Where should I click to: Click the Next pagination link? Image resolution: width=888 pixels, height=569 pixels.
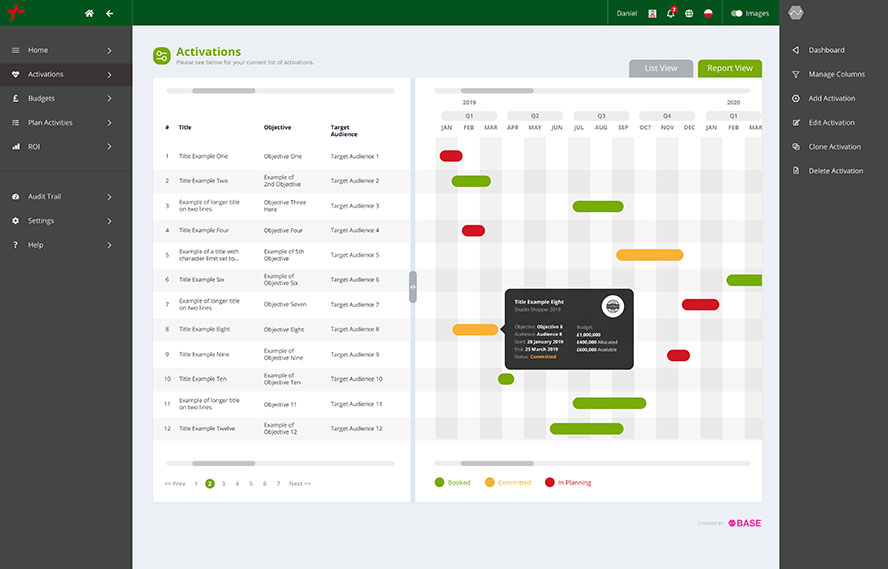click(299, 484)
